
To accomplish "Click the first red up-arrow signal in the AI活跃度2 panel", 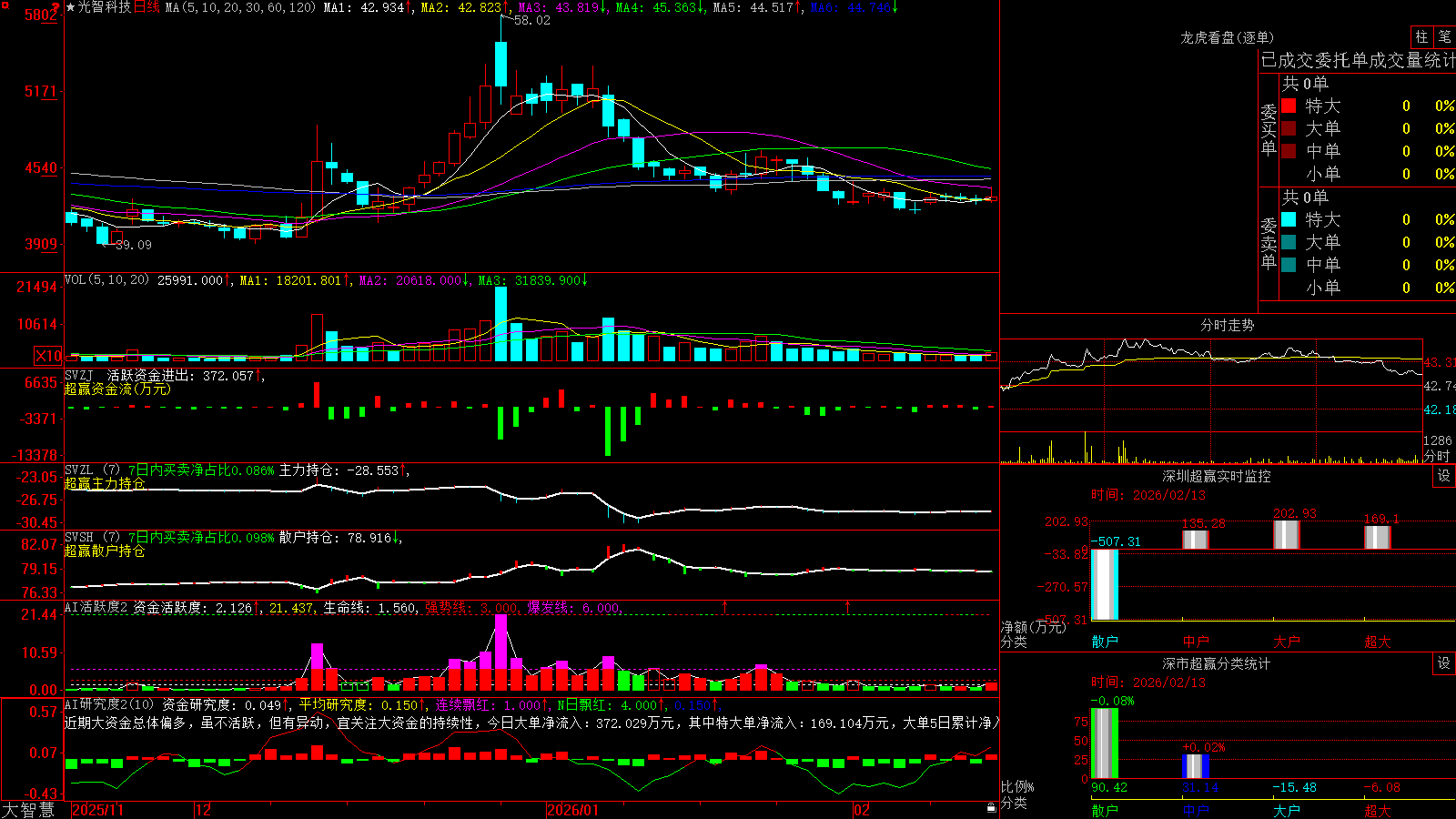I will pos(725,606).
